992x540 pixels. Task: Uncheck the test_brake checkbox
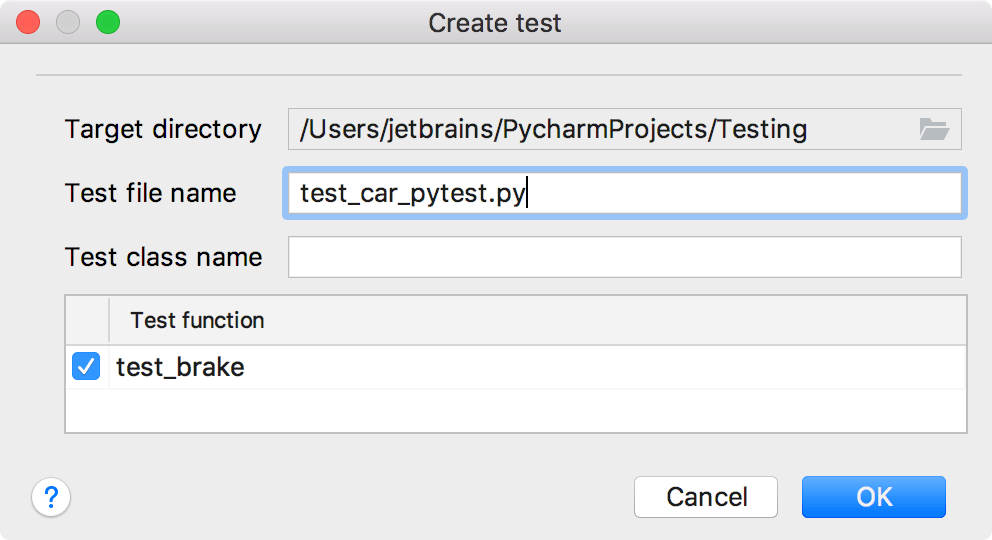click(86, 366)
